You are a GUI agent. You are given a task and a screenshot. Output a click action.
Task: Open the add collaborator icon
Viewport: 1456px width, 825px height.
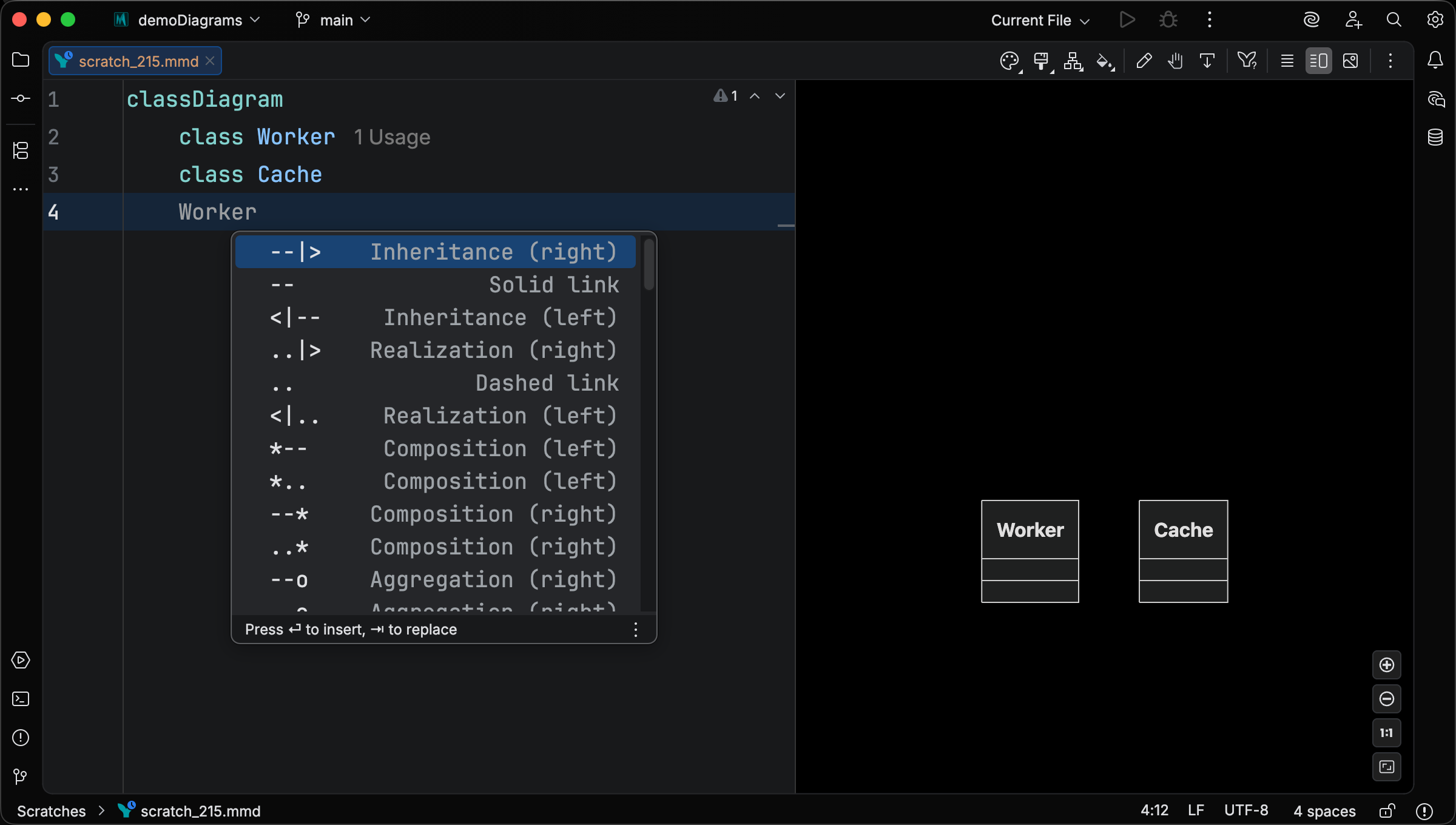coord(1353,20)
